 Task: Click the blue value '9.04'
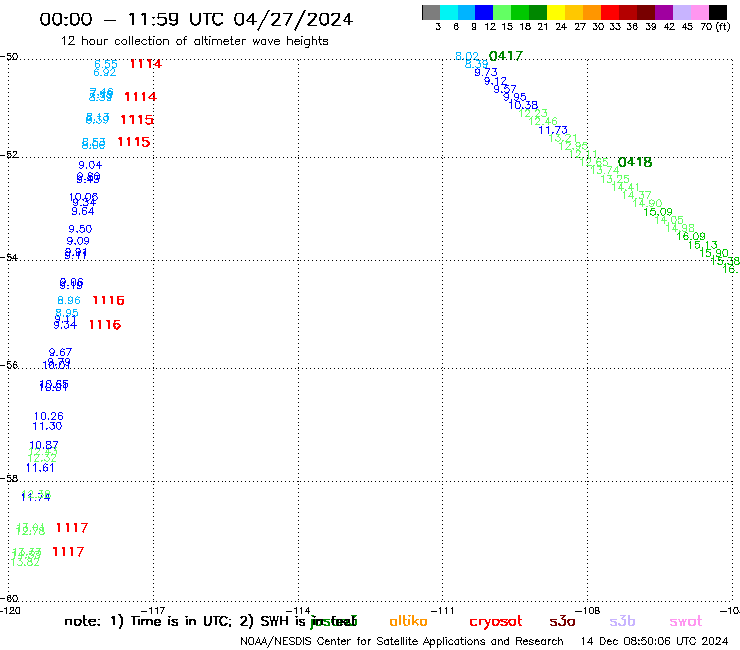pos(90,165)
